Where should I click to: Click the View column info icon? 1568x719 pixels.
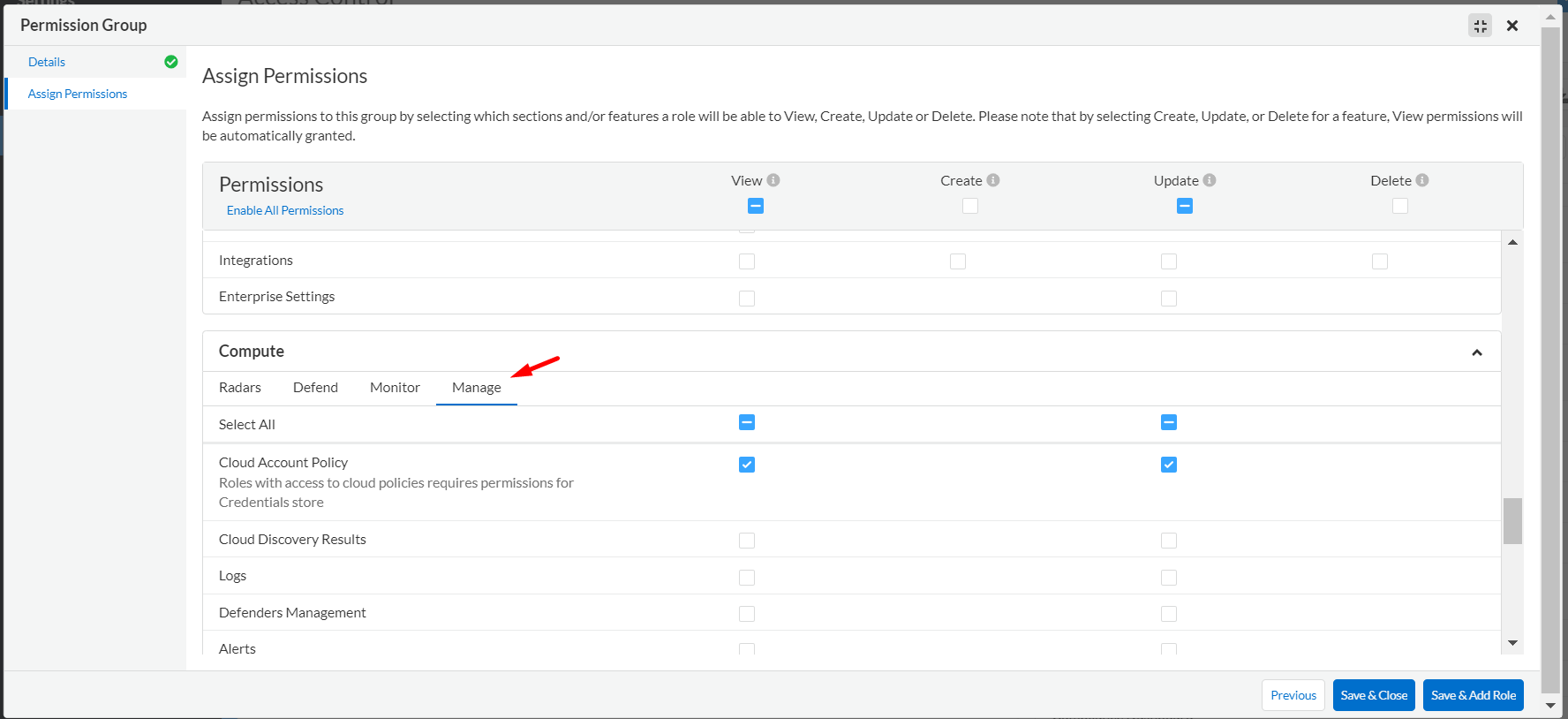pos(773,180)
